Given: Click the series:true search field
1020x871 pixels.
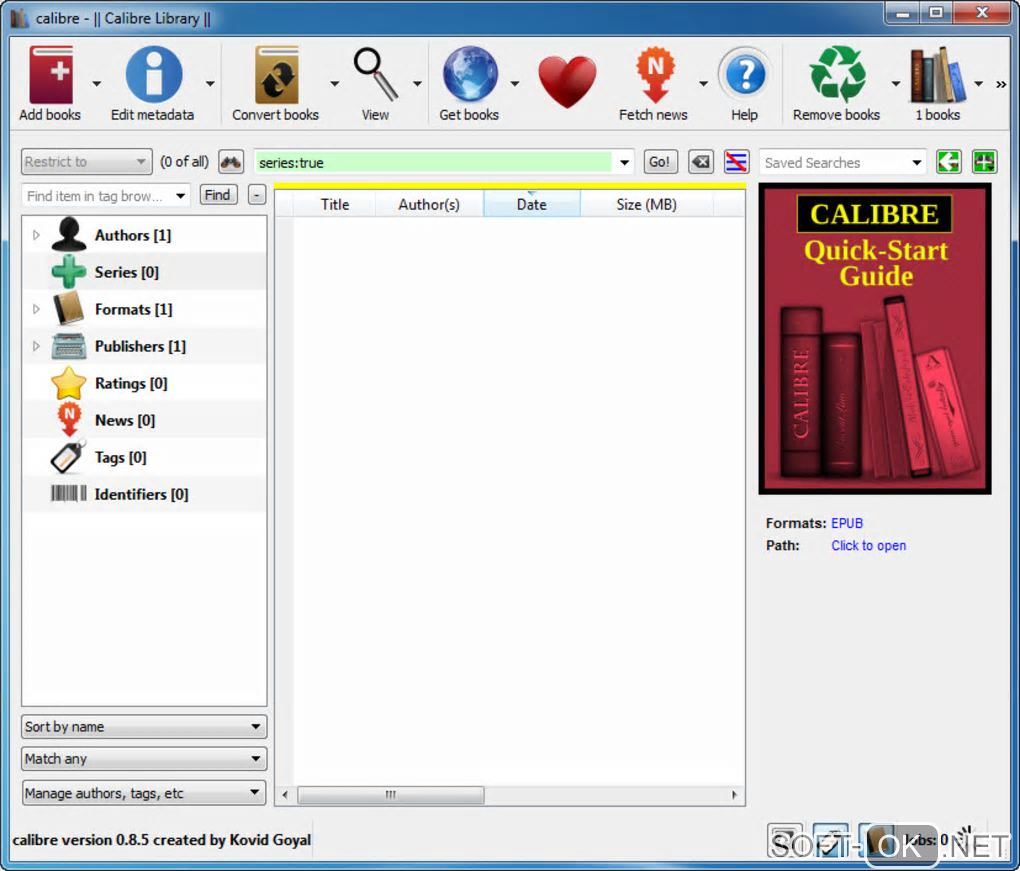Looking at the screenshot, I should pos(433,162).
